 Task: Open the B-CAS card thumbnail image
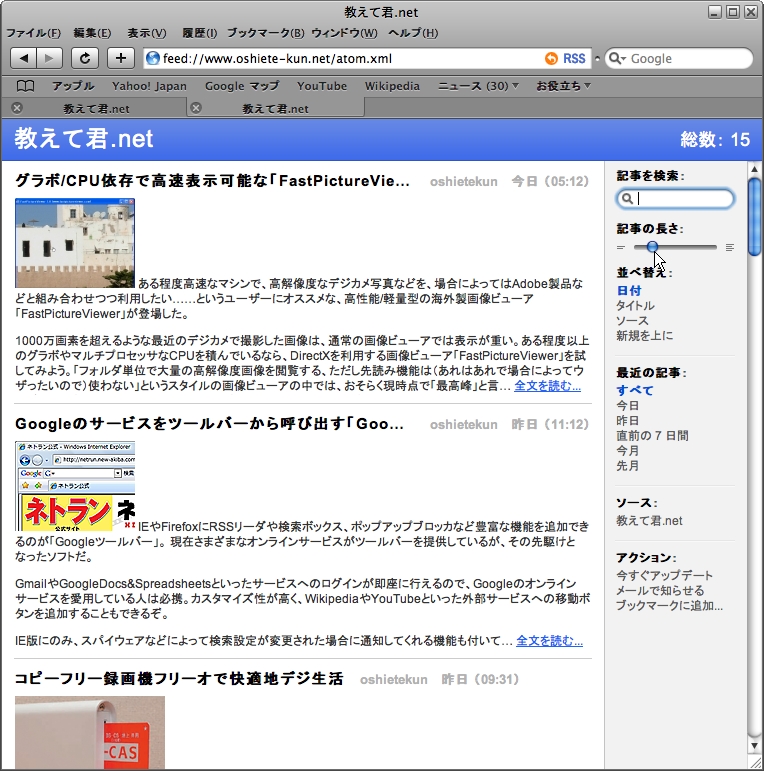tap(90, 732)
